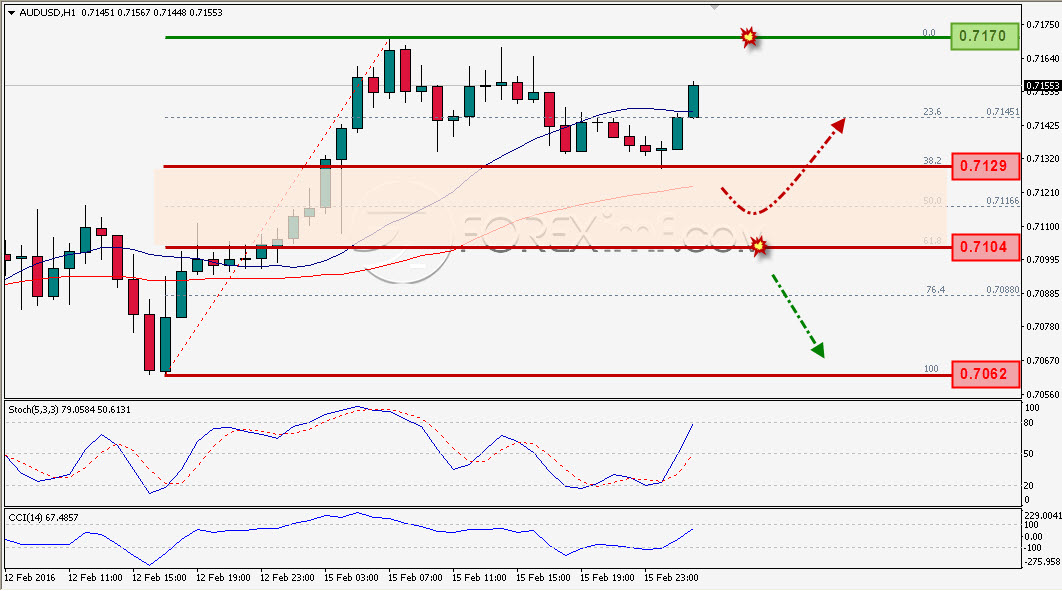Click the 12 Feb 23:00 time label
This screenshot has height=591, width=1062.
287,578
